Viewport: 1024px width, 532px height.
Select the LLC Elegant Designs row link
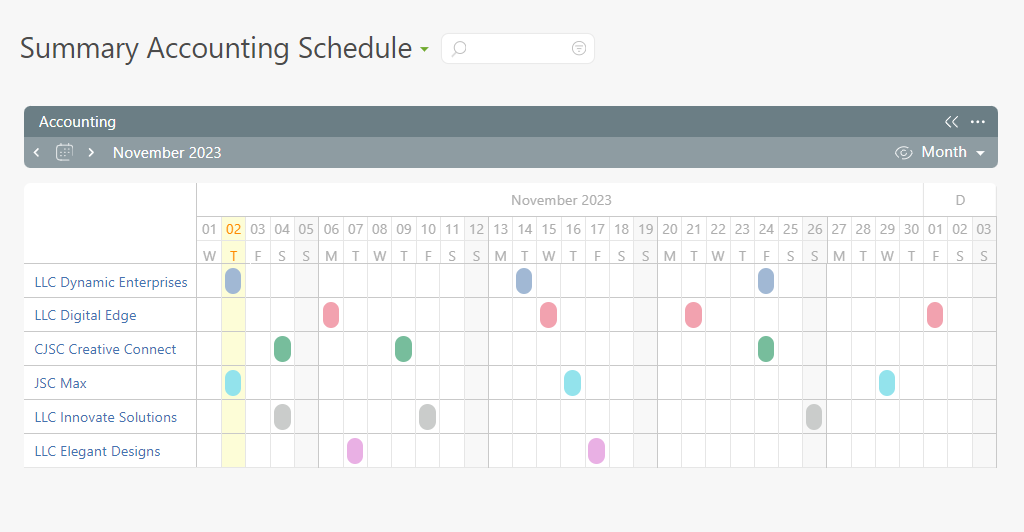pyautogui.click(x=97, y=451)
